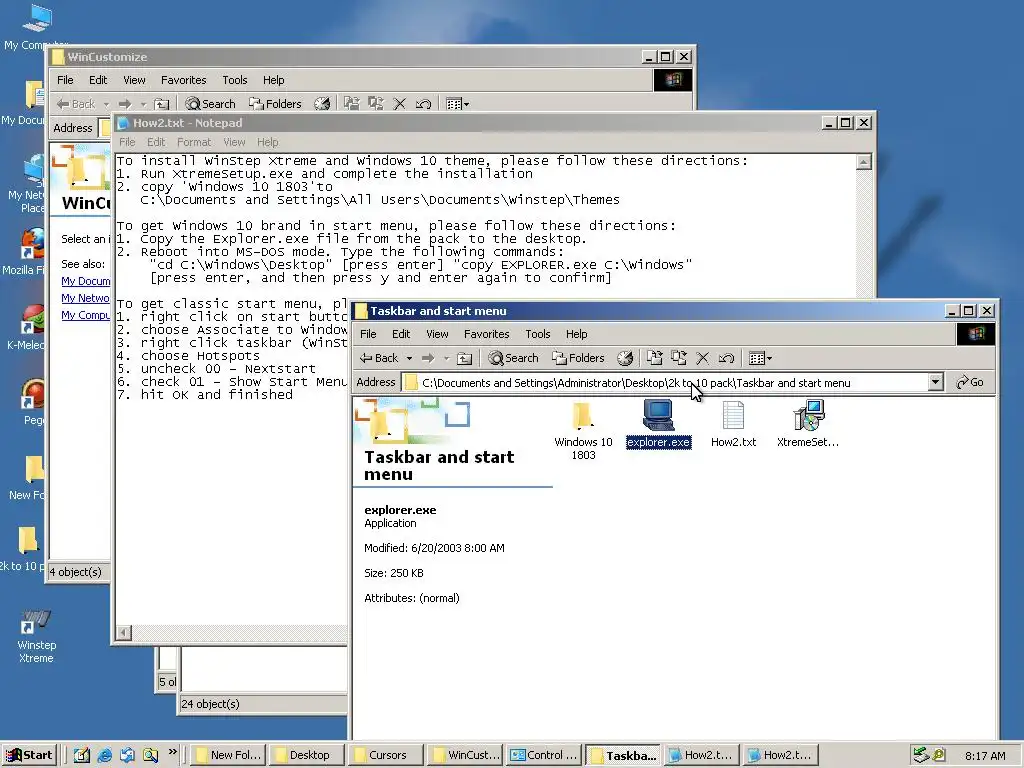
Task: Open File menu in WinCustomize window
Action: point(65,80)
